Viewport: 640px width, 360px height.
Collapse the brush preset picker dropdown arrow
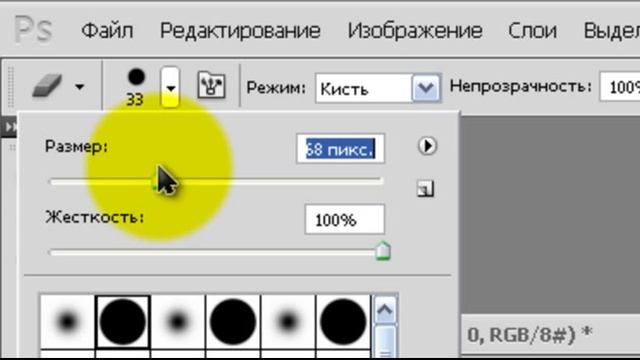point(170,87)
